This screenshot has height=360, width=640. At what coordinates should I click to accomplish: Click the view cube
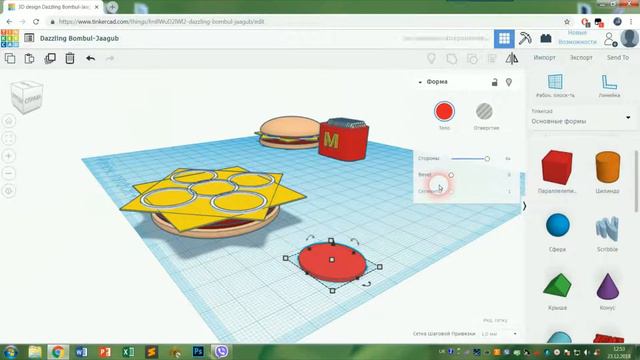pos(27,97)
